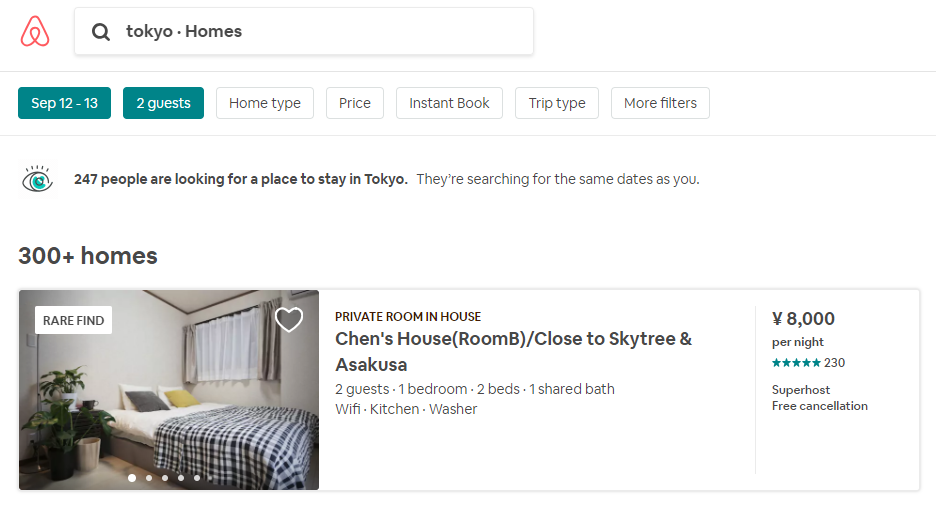
Task: Open the Trip type filter
Action: [x=557, y=103]
